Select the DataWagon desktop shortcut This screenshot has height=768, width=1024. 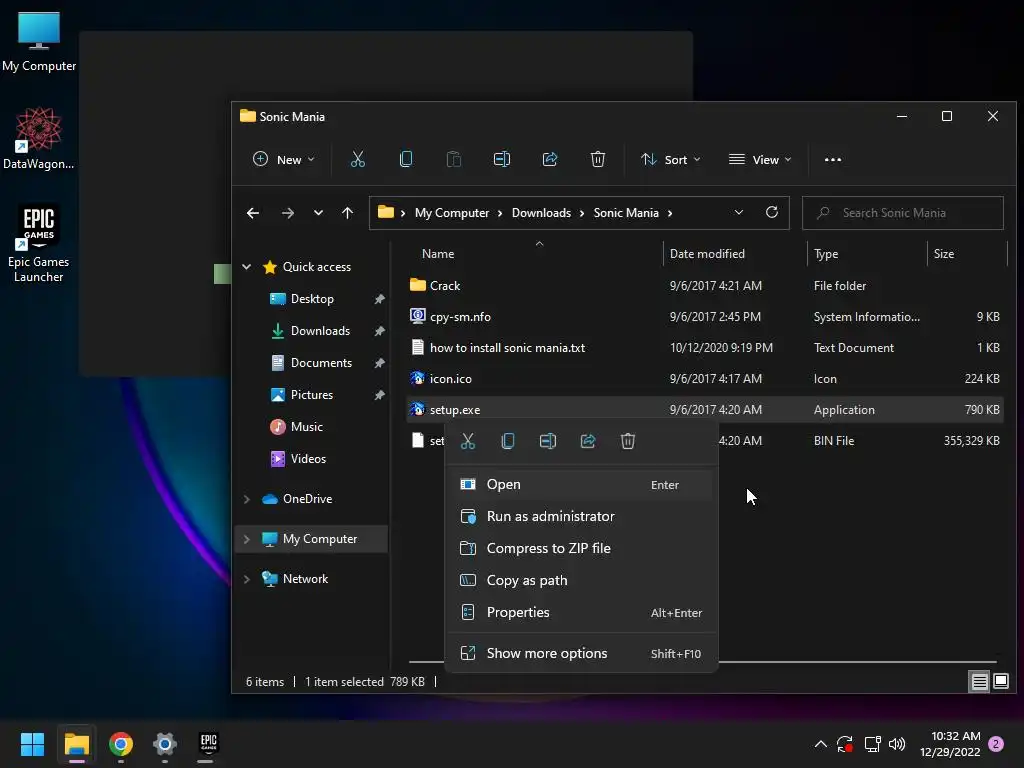39,138
